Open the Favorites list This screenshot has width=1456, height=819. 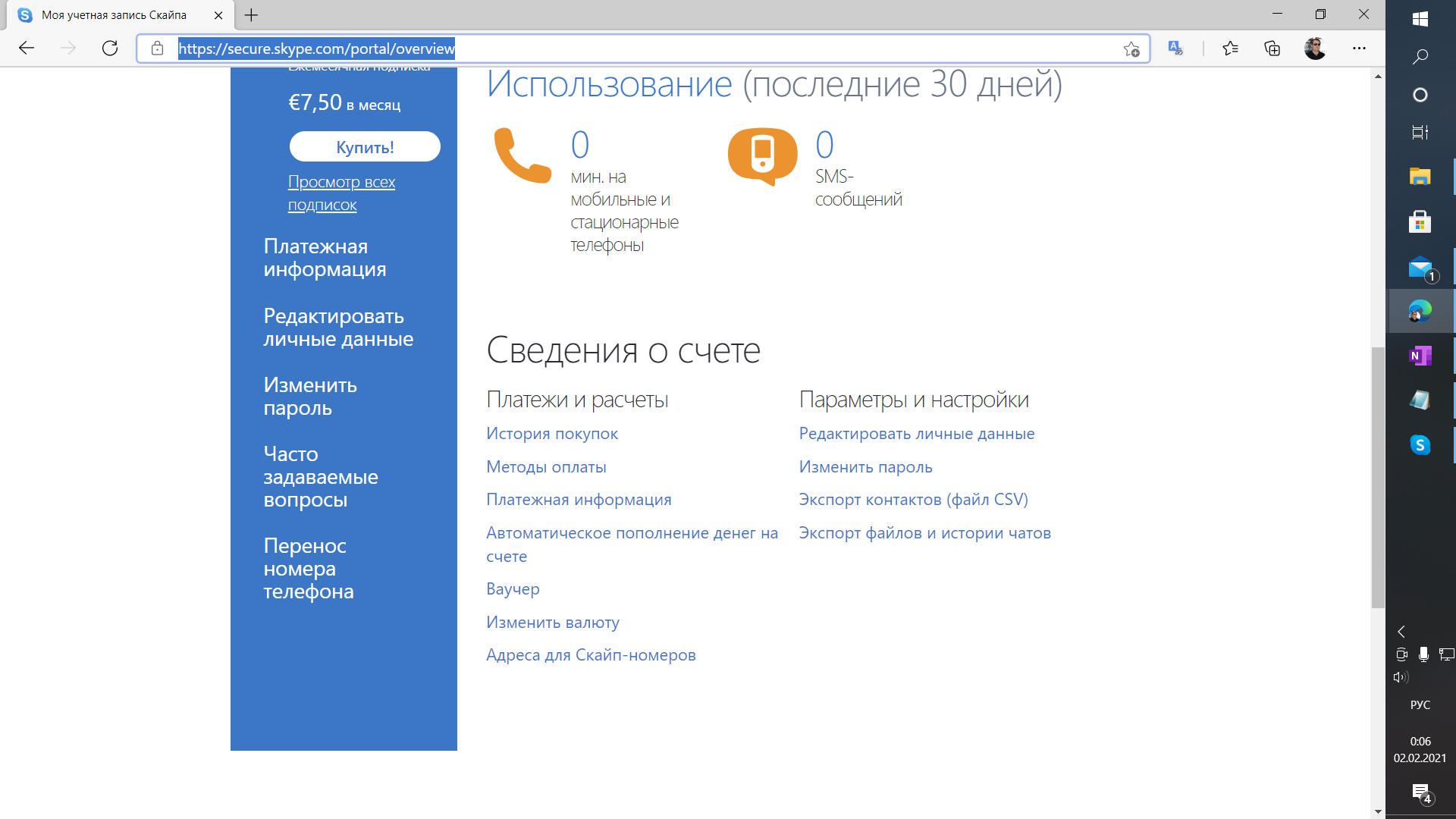click(1230, 49)
